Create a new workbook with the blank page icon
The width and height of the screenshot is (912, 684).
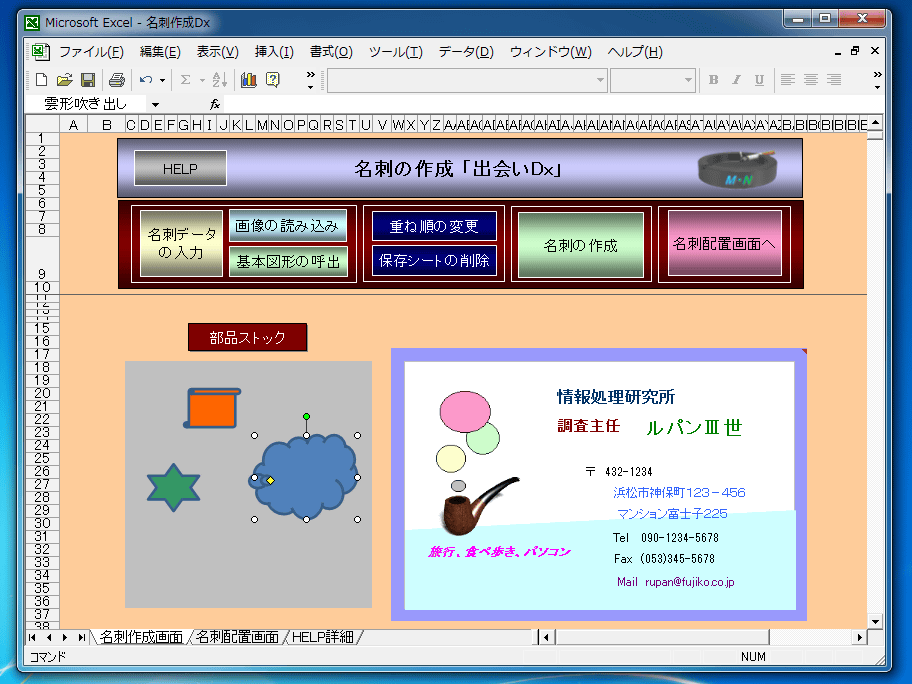[x=41, y=80]
